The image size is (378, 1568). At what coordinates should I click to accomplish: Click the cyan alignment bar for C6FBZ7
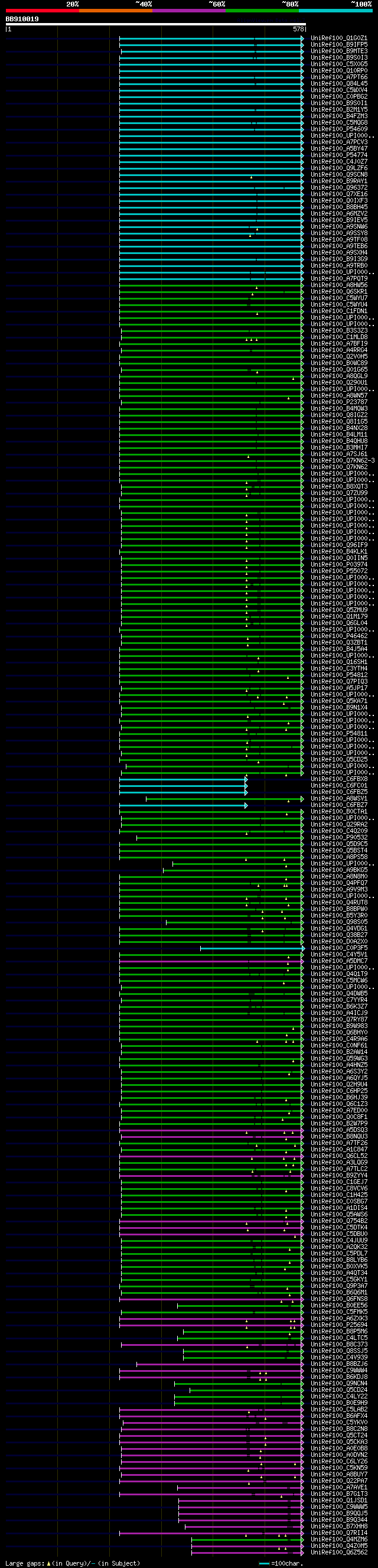183,805
